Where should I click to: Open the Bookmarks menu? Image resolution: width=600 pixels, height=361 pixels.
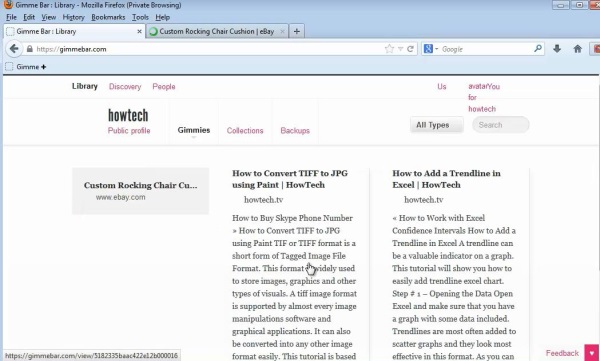108,17
